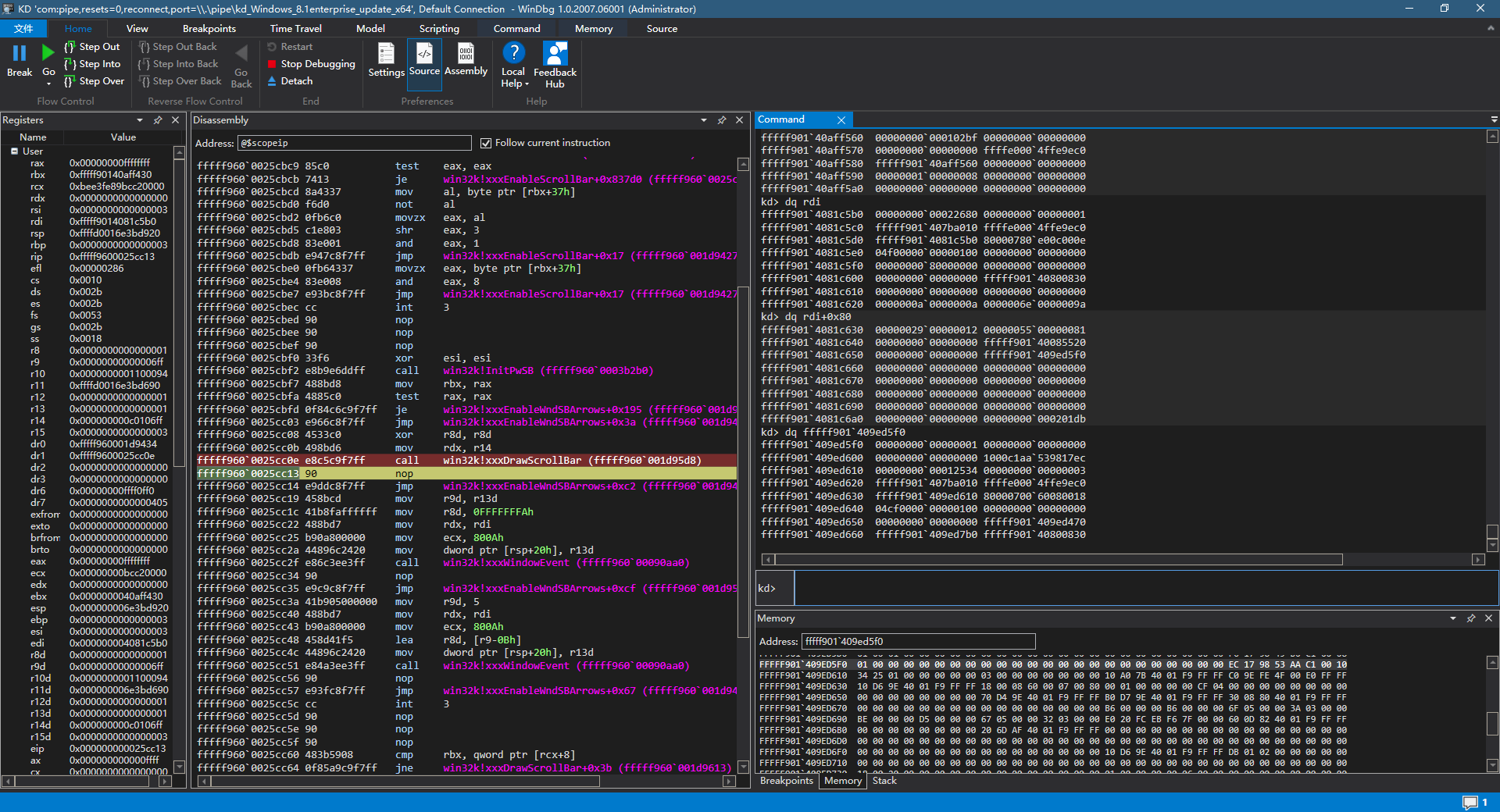1500x812 pixels.
Task: Click rip register value
Action: click(x=112, y=257)
